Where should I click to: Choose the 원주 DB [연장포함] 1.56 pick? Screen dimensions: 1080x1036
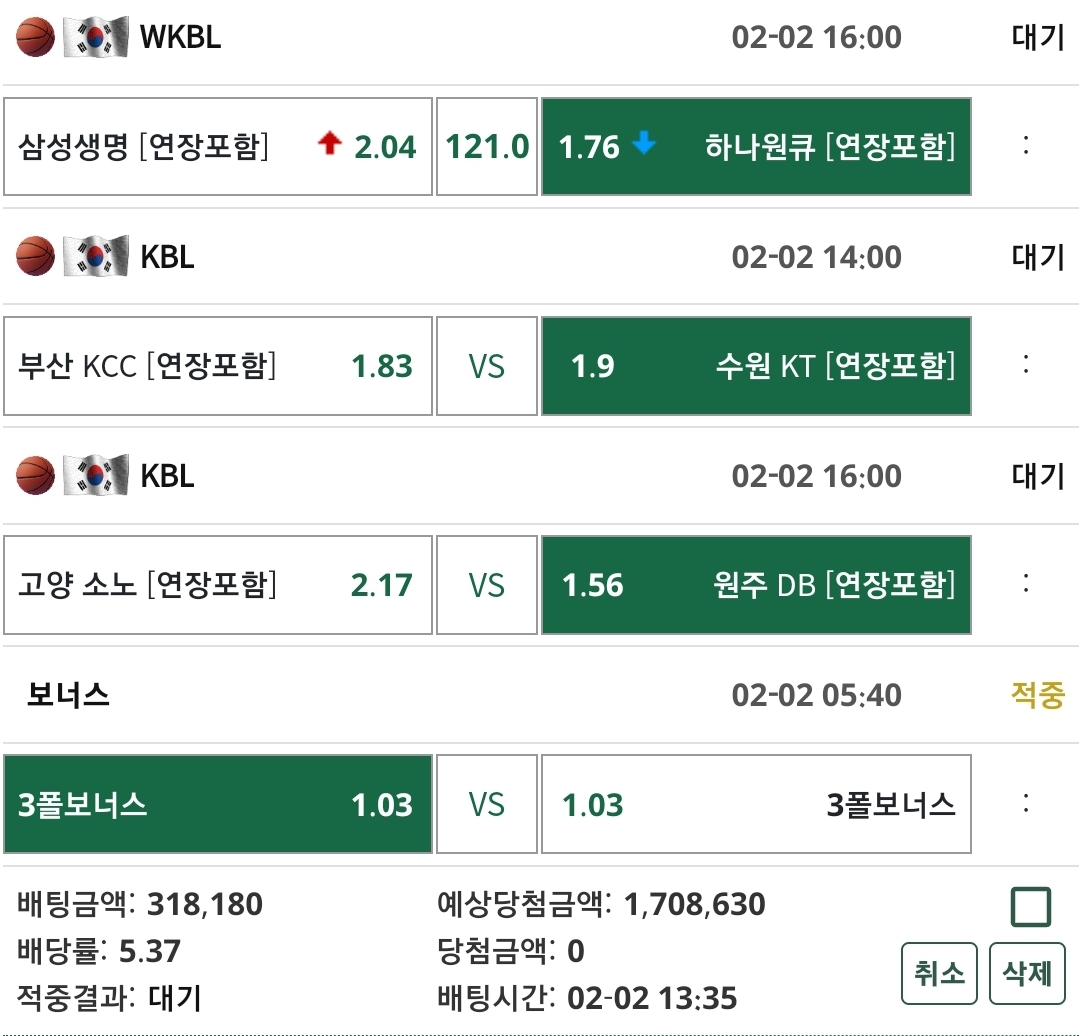(x=756, y=585)
